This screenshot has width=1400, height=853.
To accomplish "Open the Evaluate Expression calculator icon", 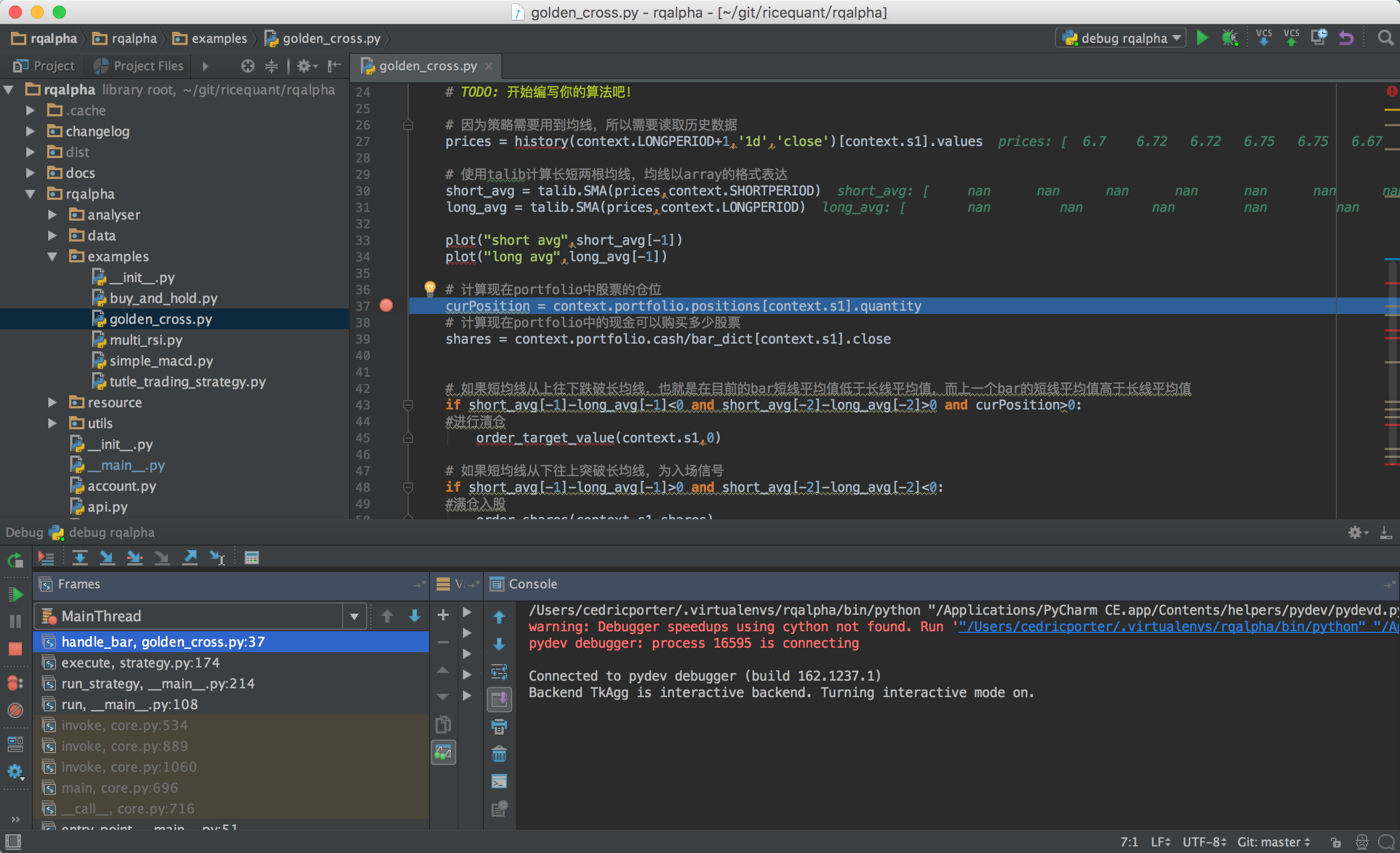I will coord(251,557).
